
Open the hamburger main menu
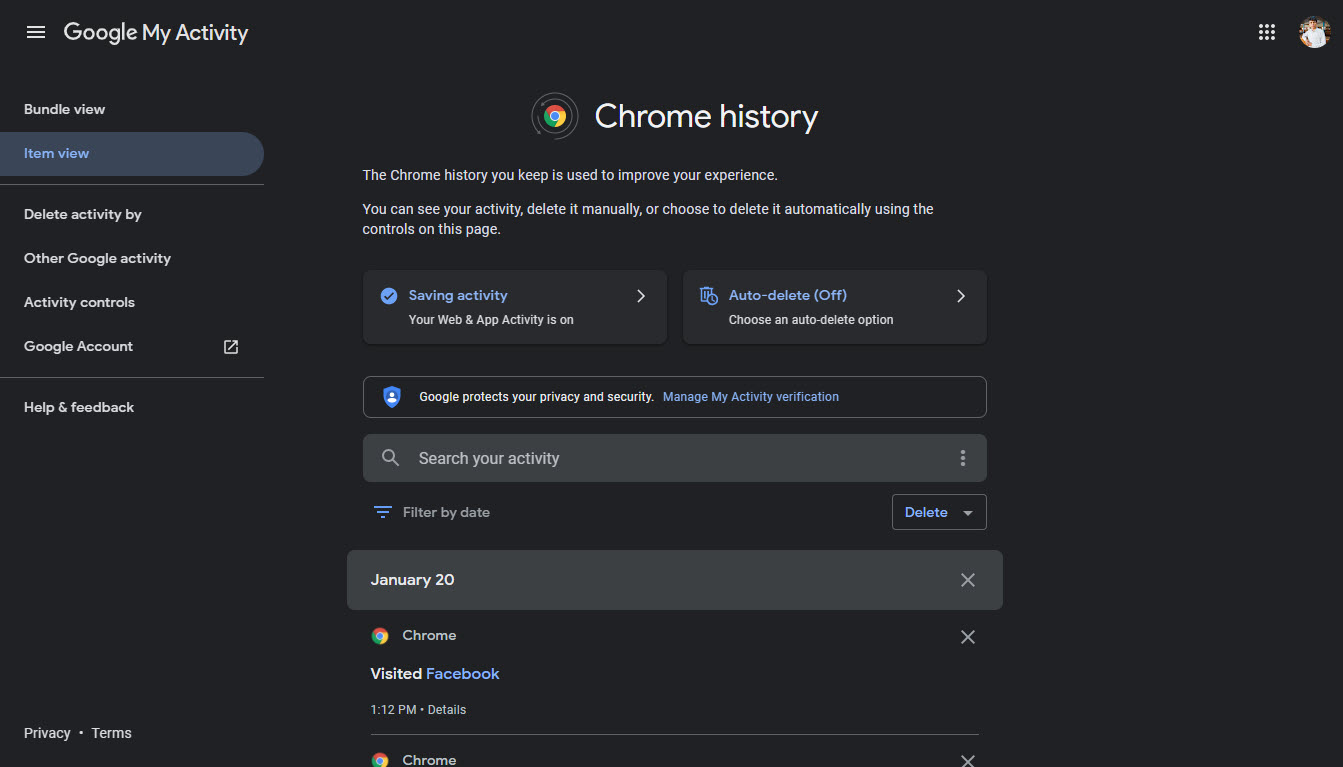point(36,32)
